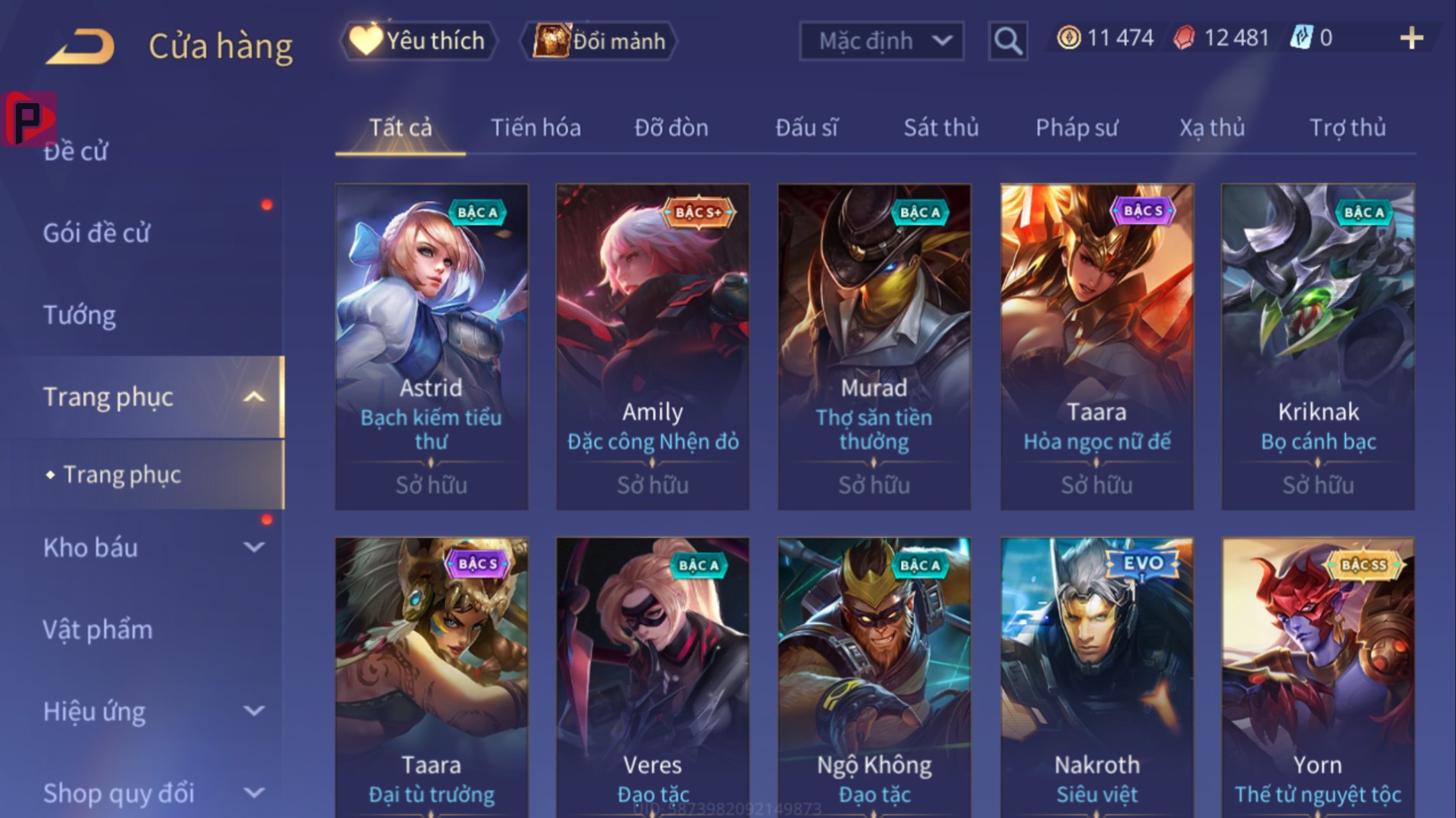
Task: Switch to the Sát thủ tab
Action: pos(941,128)
